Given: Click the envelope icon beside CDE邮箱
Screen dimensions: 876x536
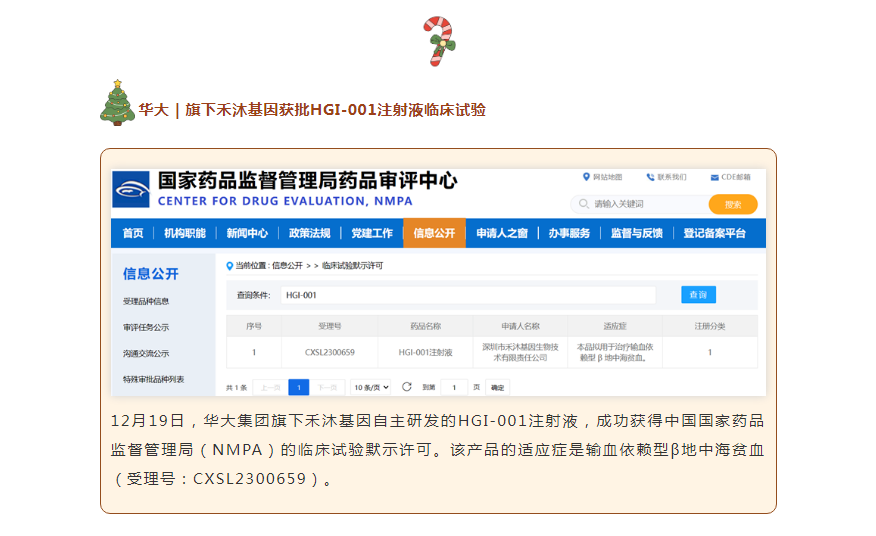Looking at the screenshot, I should 715,178.
